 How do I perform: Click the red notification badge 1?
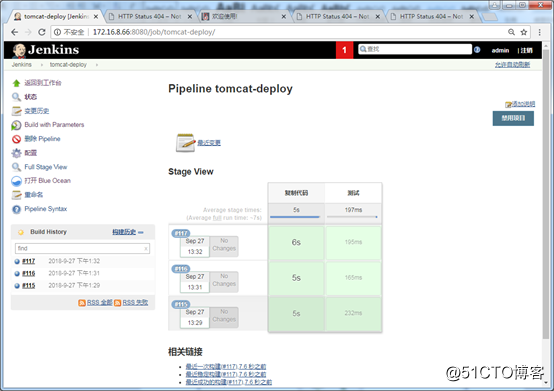(x=344, y=50)
